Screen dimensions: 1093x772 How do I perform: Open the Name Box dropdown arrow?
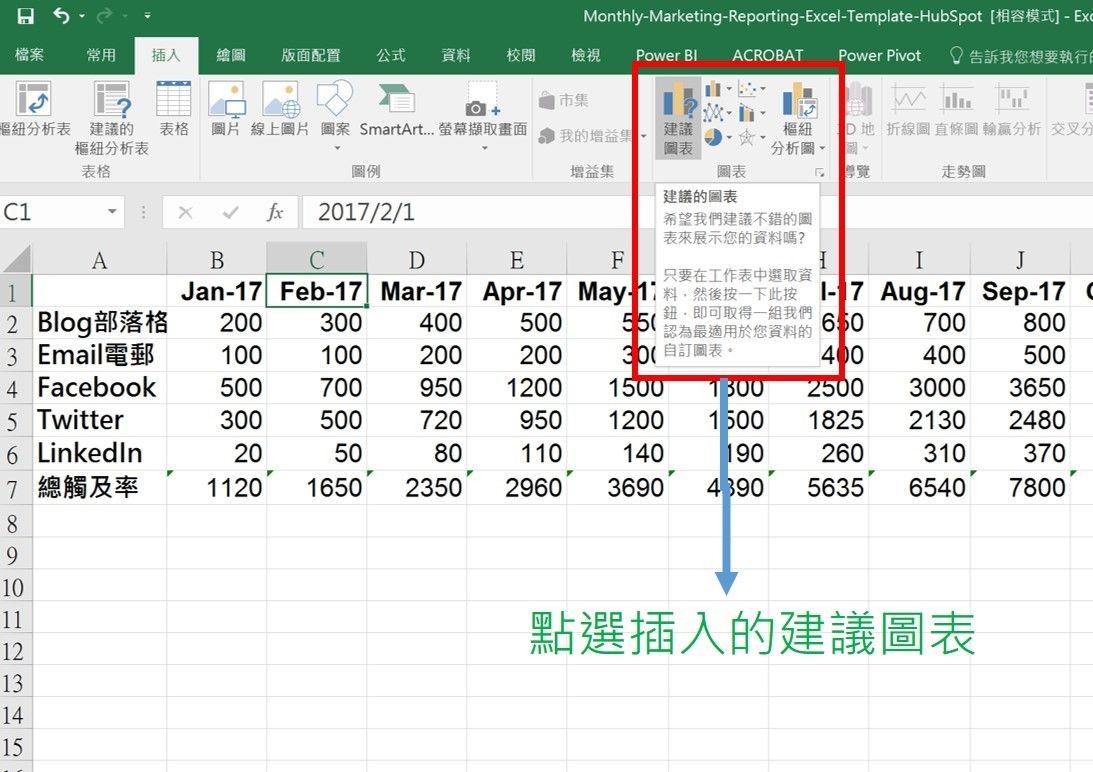(x=112, y=211)
